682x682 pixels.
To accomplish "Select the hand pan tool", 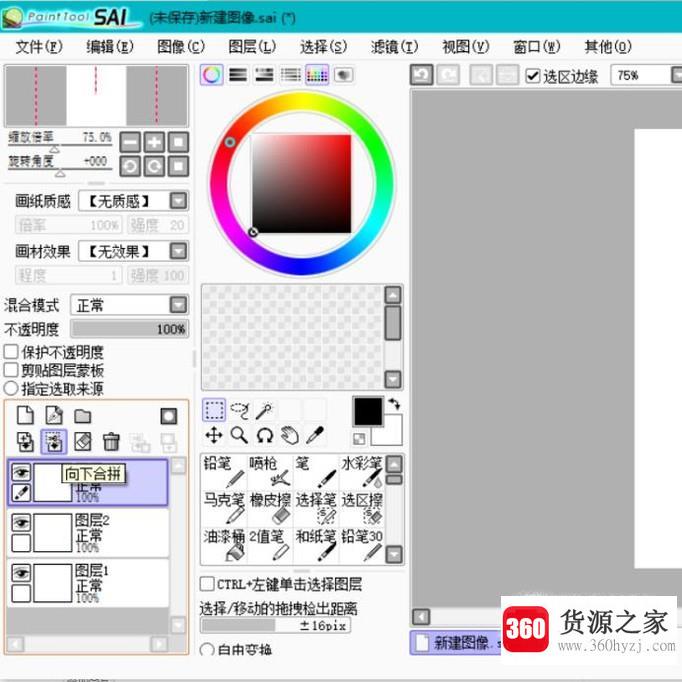I will coord(290,435).
